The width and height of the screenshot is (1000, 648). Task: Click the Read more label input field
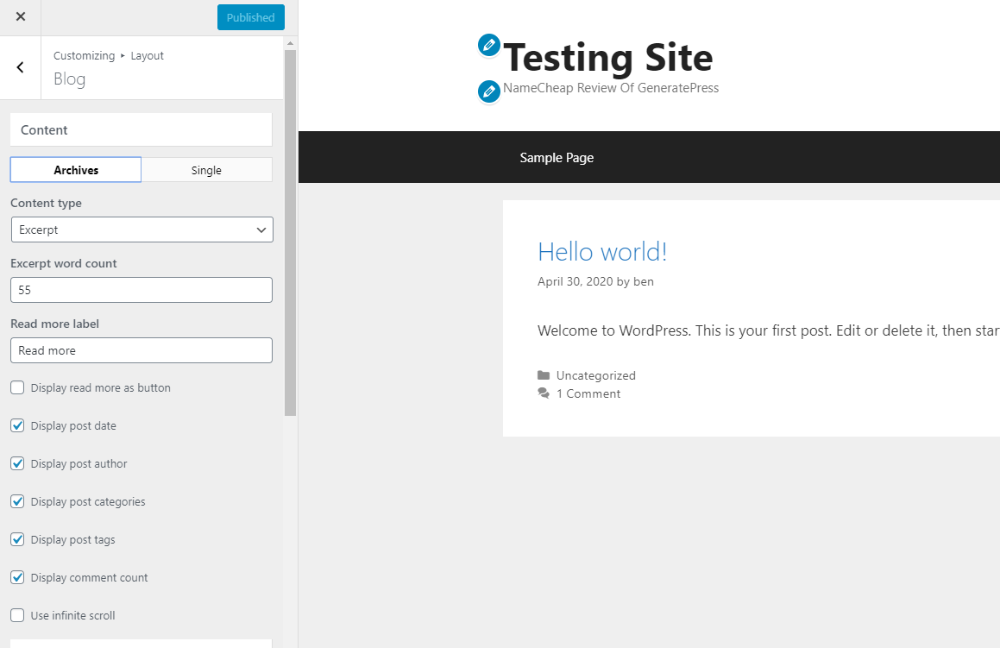[x=142, y=350]
